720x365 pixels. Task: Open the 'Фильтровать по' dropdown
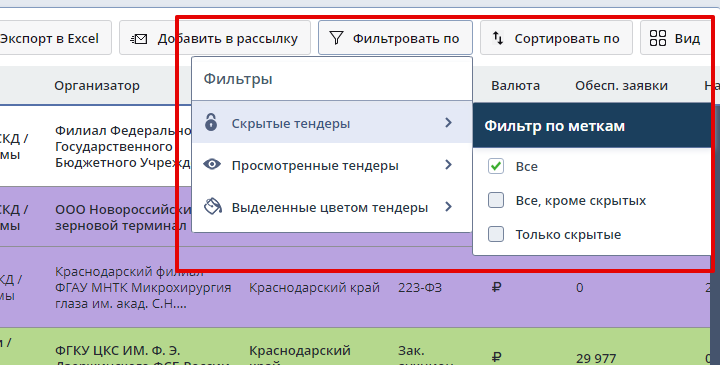[x=395, y=38]
